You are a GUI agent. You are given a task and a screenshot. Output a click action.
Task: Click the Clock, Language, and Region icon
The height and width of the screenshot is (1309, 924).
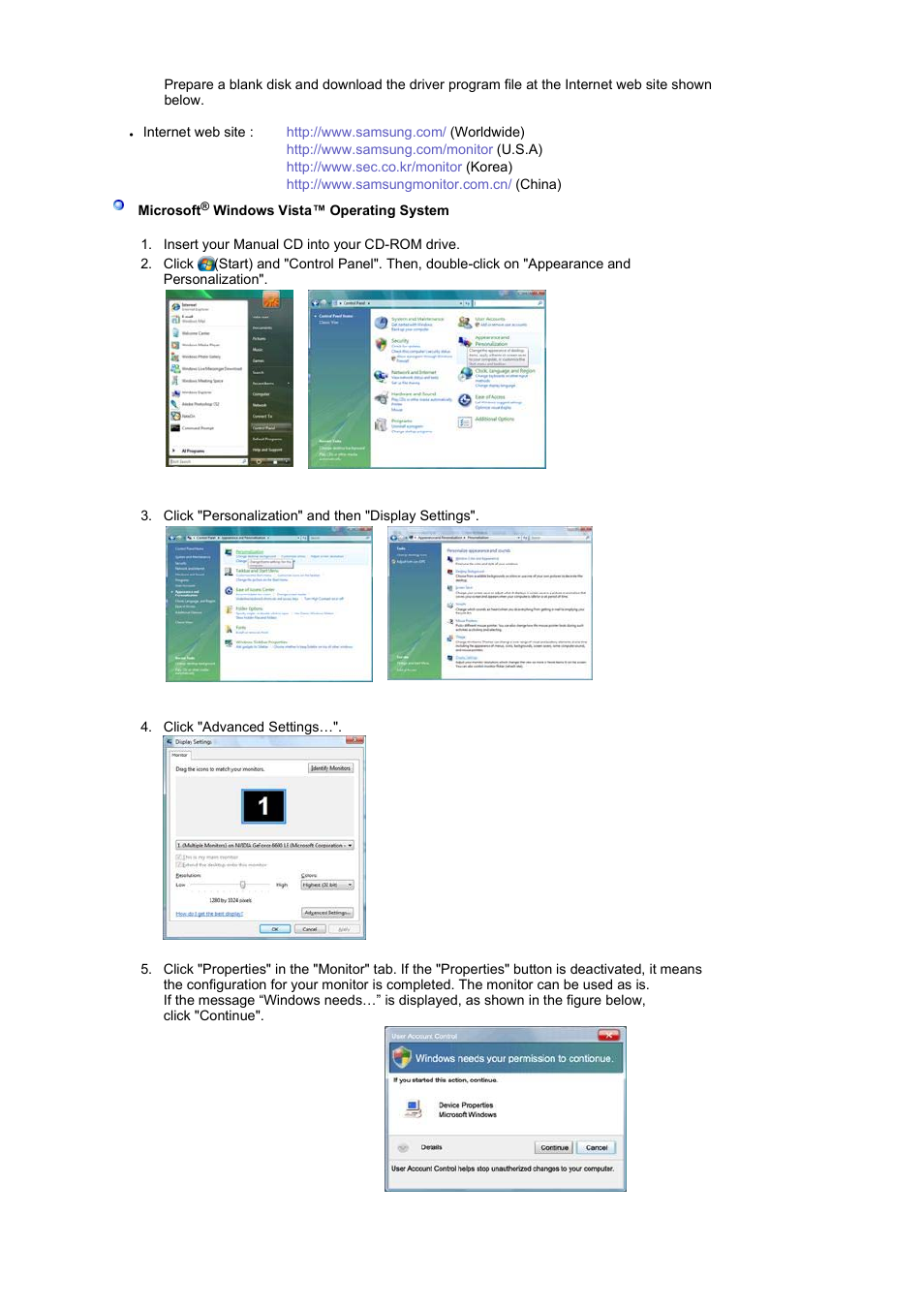[x=465, y=374]
